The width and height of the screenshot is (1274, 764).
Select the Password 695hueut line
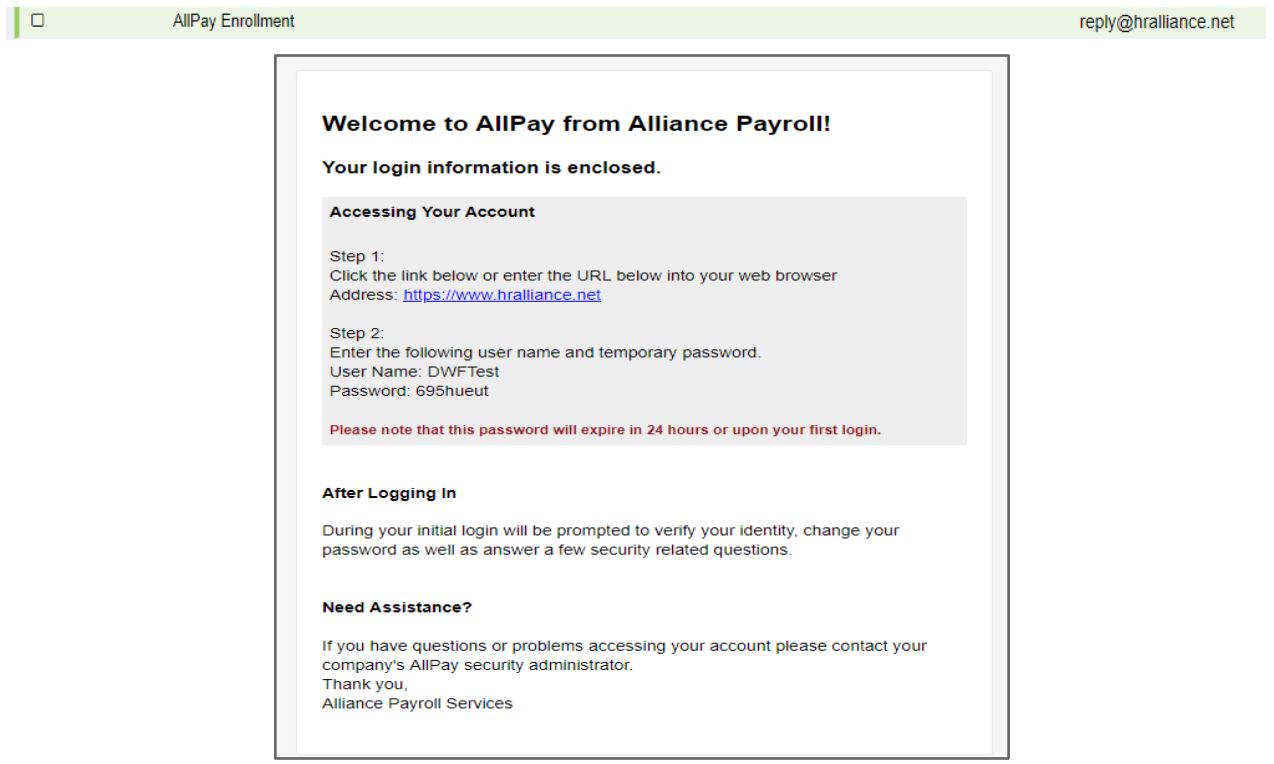coord(409,391)
